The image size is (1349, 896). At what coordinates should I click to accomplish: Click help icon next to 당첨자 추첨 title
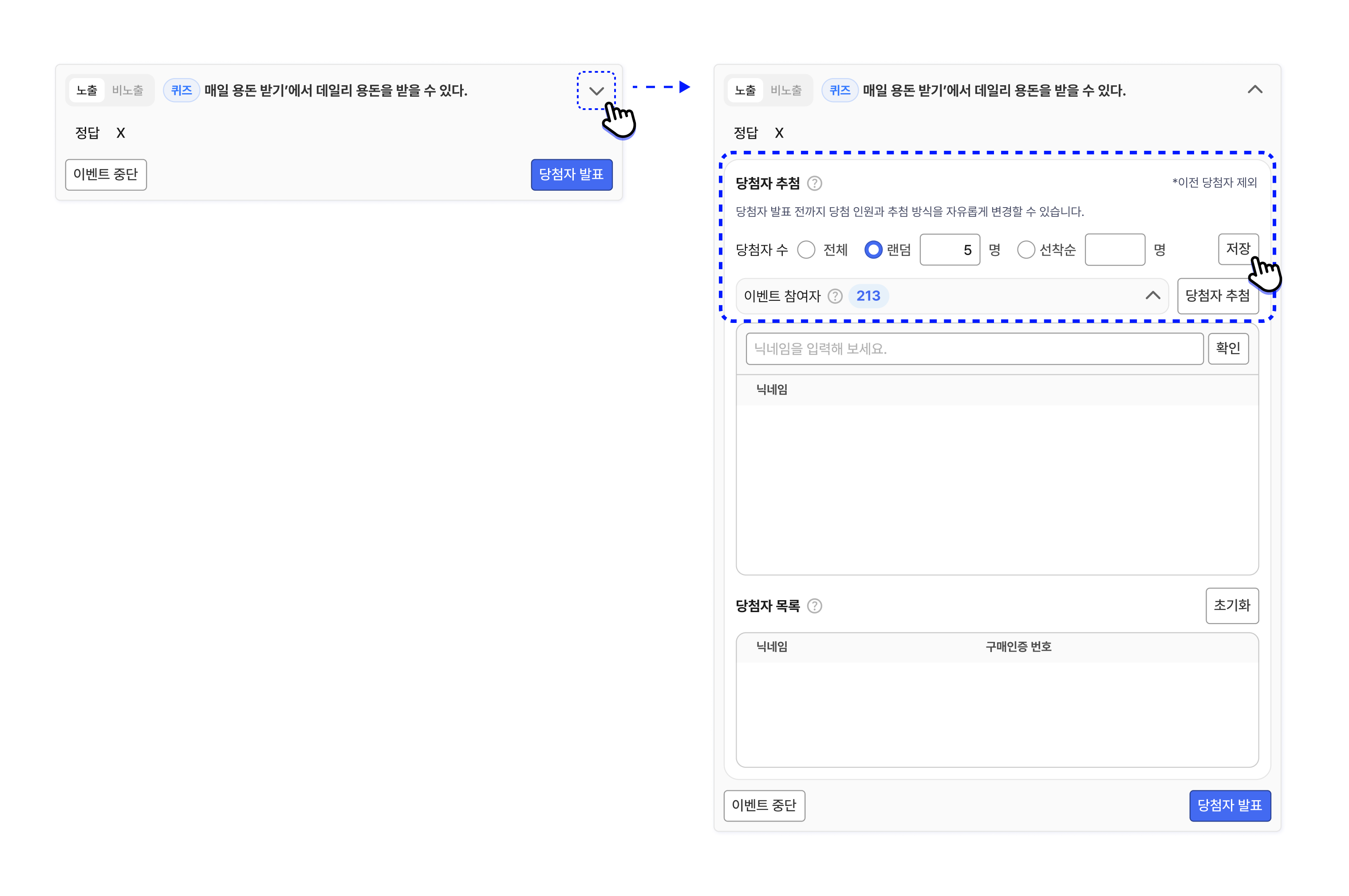[814, 184]
